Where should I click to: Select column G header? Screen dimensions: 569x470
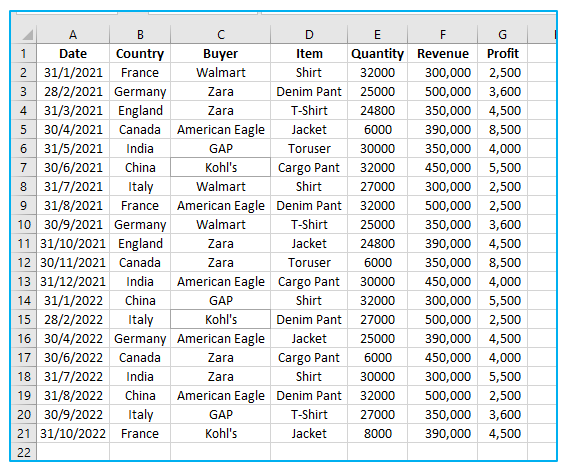click(503, 34)
